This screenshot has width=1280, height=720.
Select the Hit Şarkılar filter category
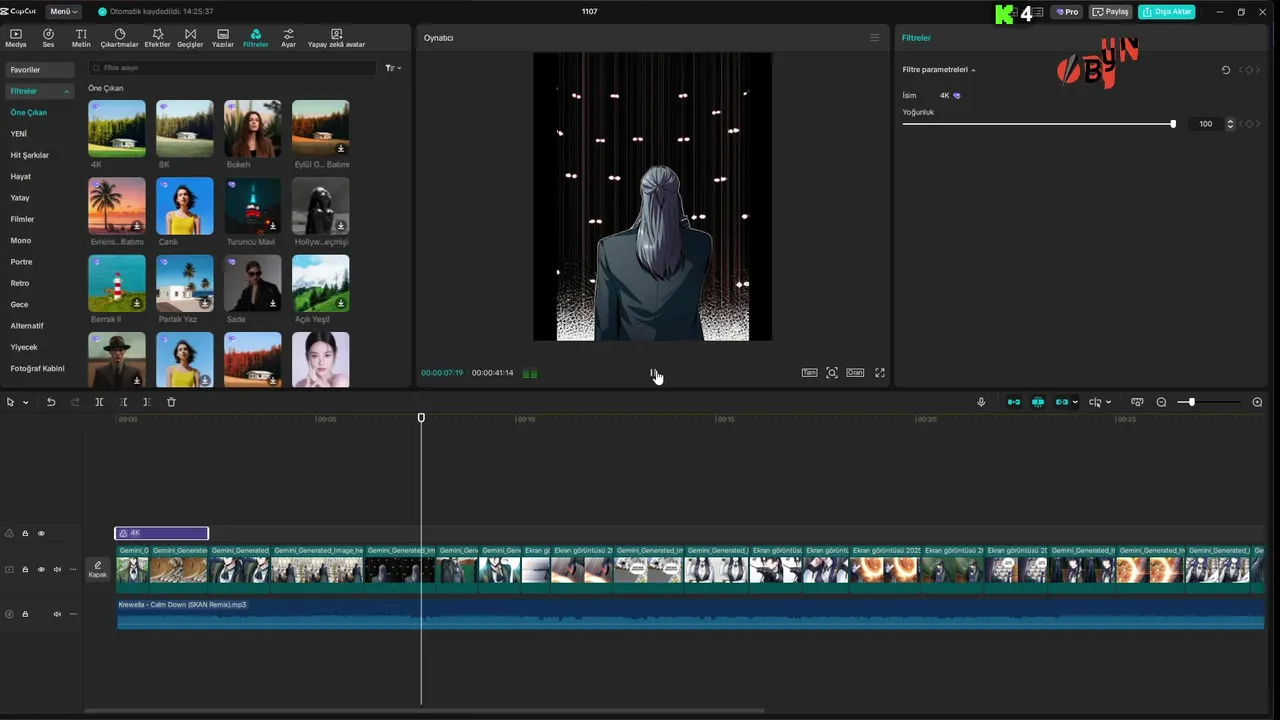coord(30,155)
